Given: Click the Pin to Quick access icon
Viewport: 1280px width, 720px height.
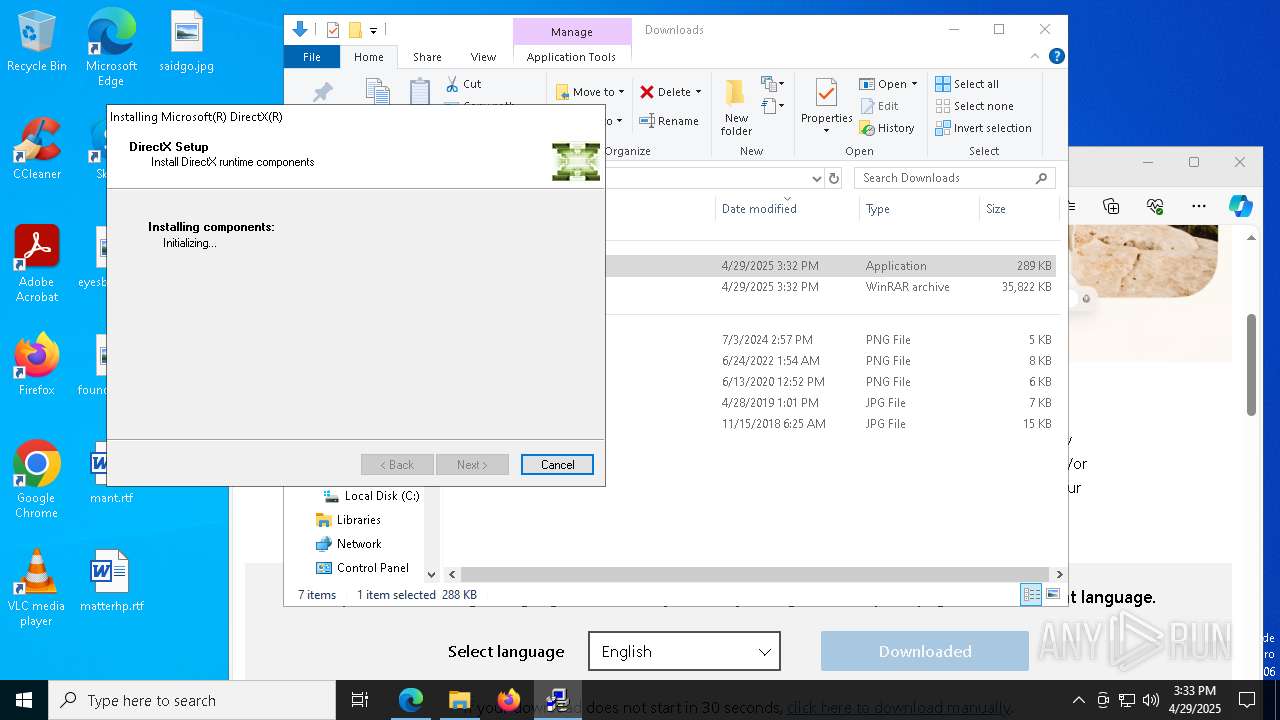Looking at the screenshot, I should [322, 92].
